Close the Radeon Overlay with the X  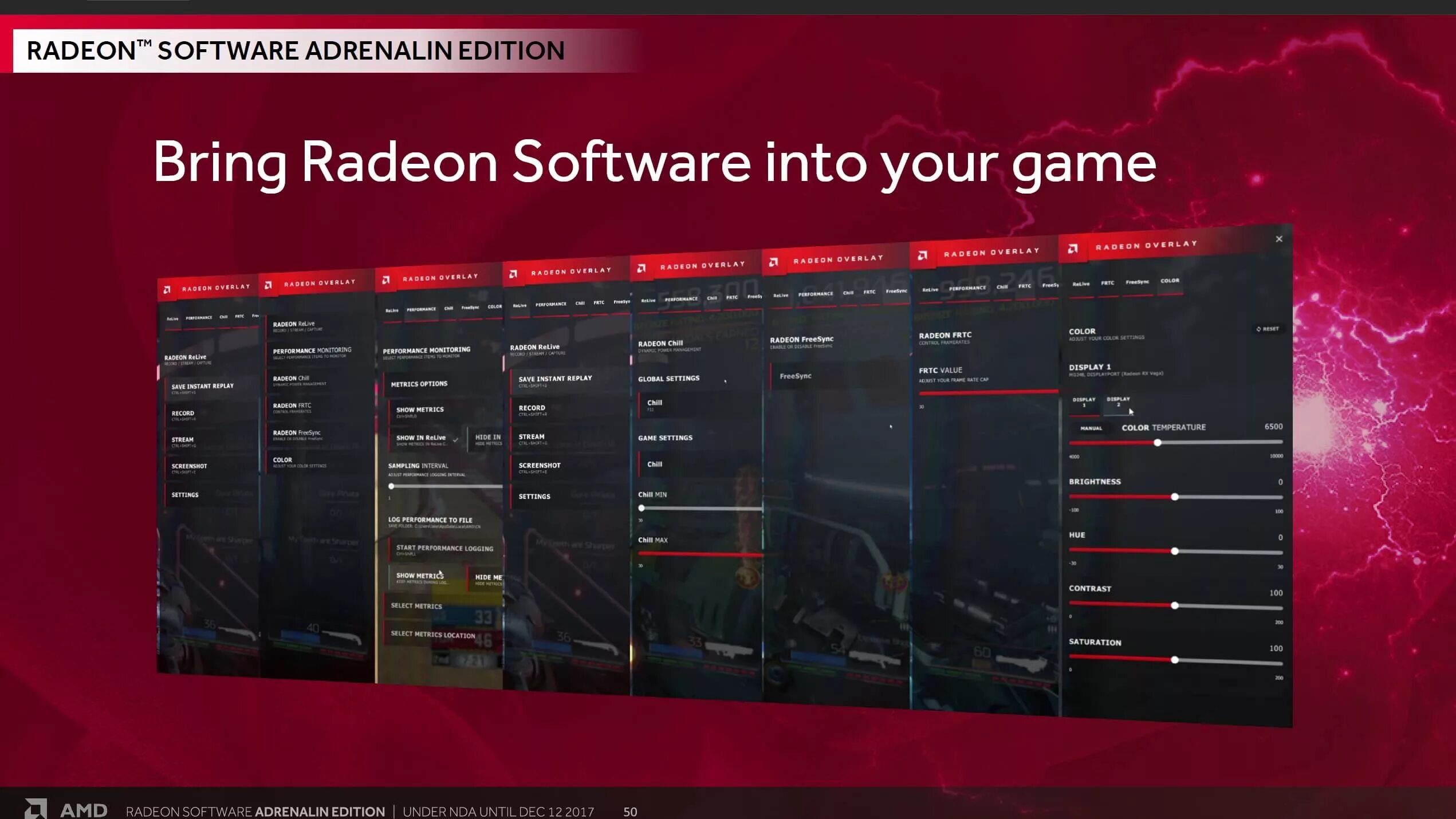[x=1279, y=239]
